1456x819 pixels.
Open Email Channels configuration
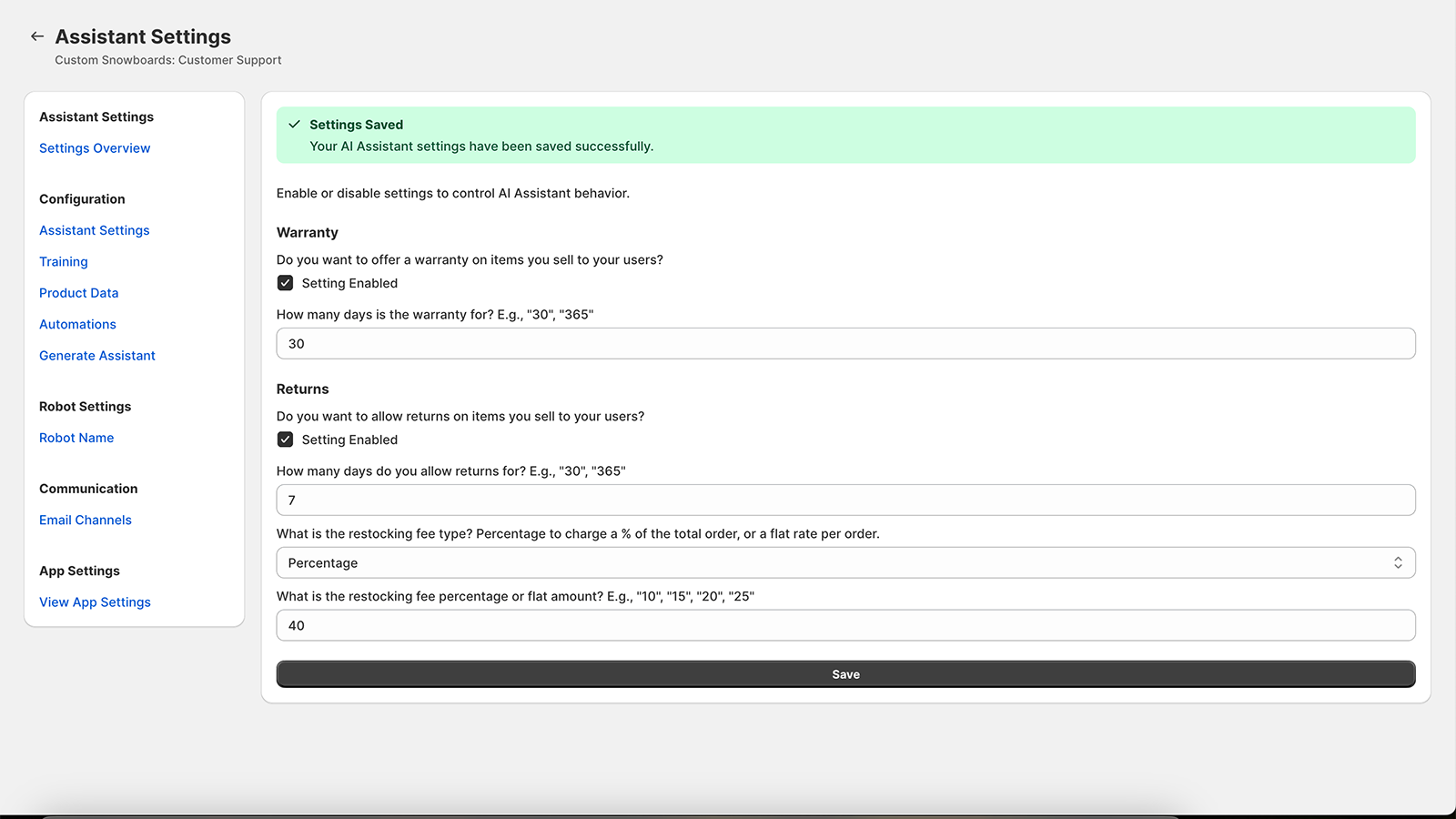(x=85, y=520)
